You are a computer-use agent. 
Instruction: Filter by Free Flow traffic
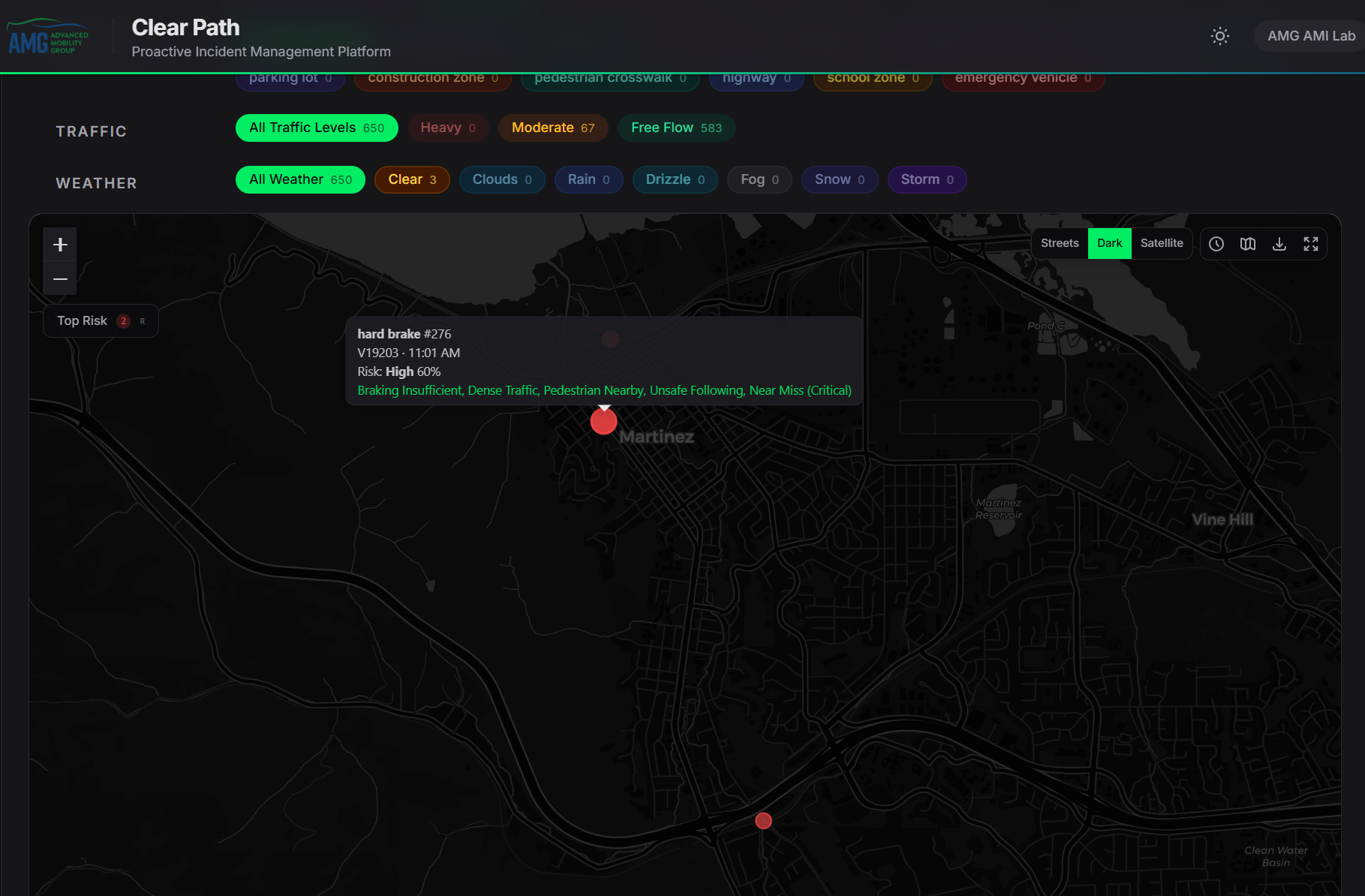[676, 128]
